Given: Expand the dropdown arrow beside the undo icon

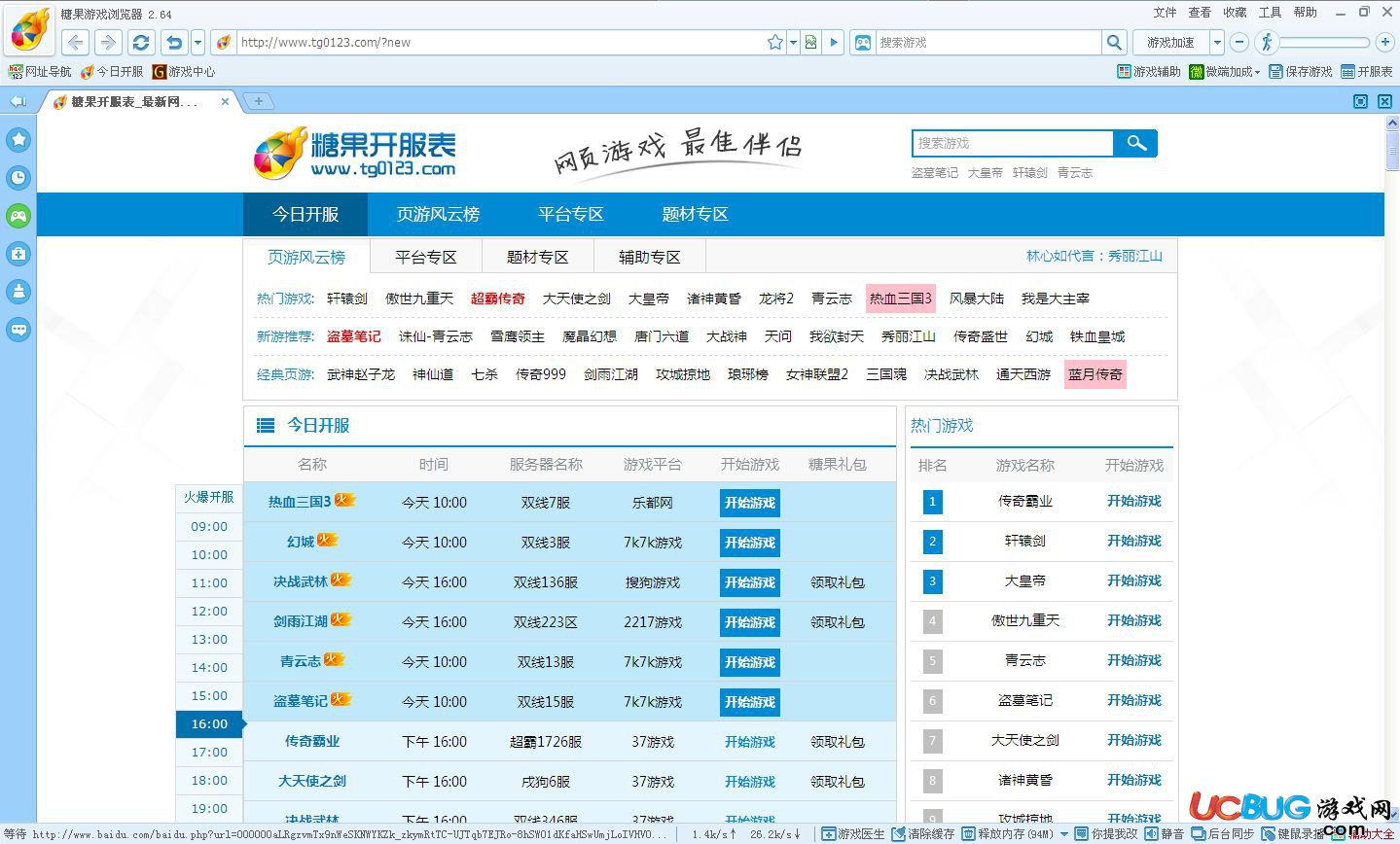Looking at the screenshot, I should 197,42.
